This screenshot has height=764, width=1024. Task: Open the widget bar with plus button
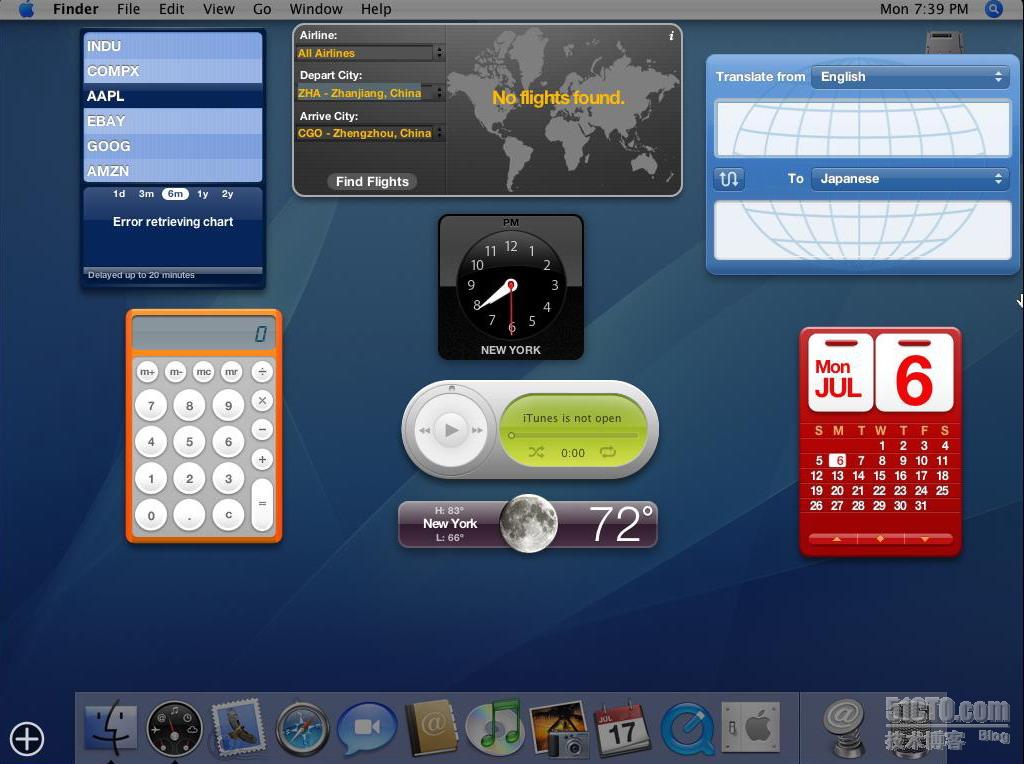(27, 739)
